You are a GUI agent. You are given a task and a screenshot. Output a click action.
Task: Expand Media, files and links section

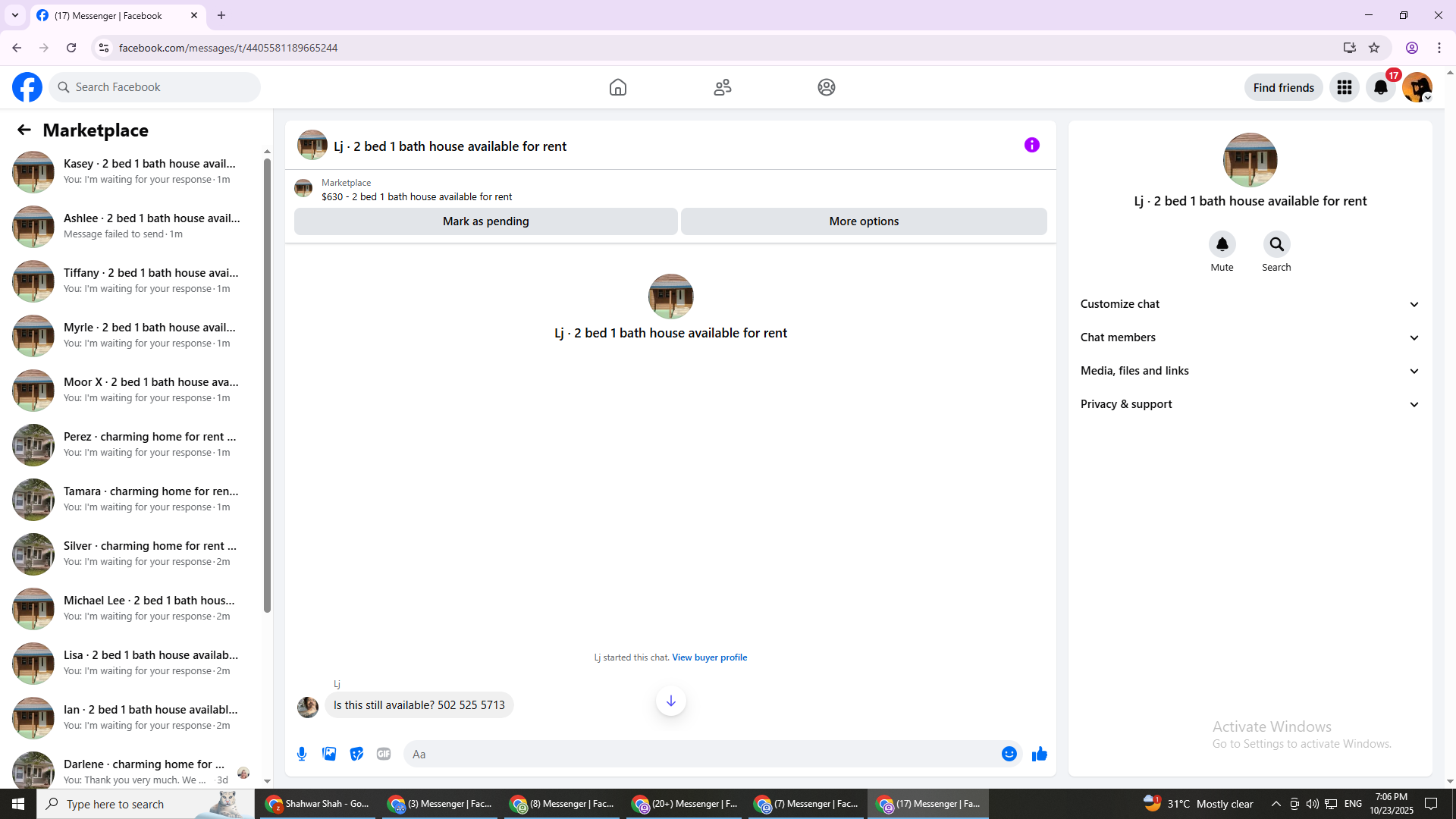1250,371
